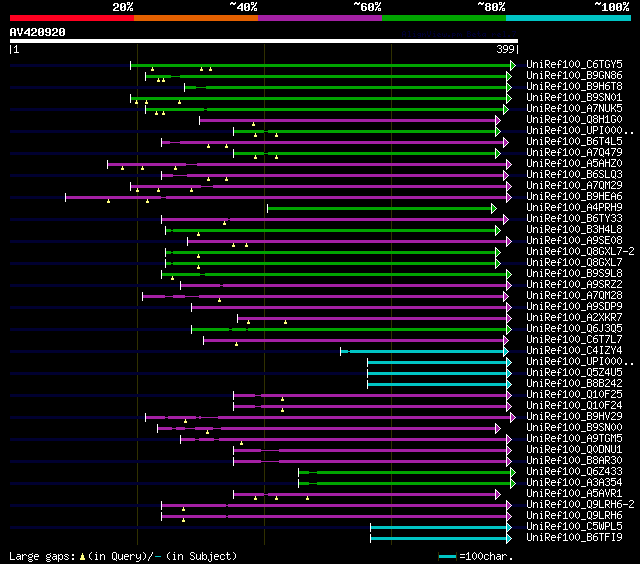Click the UniRef100_B8AR30 label
This screenshot has width=640, height=564.
[574, 461]
